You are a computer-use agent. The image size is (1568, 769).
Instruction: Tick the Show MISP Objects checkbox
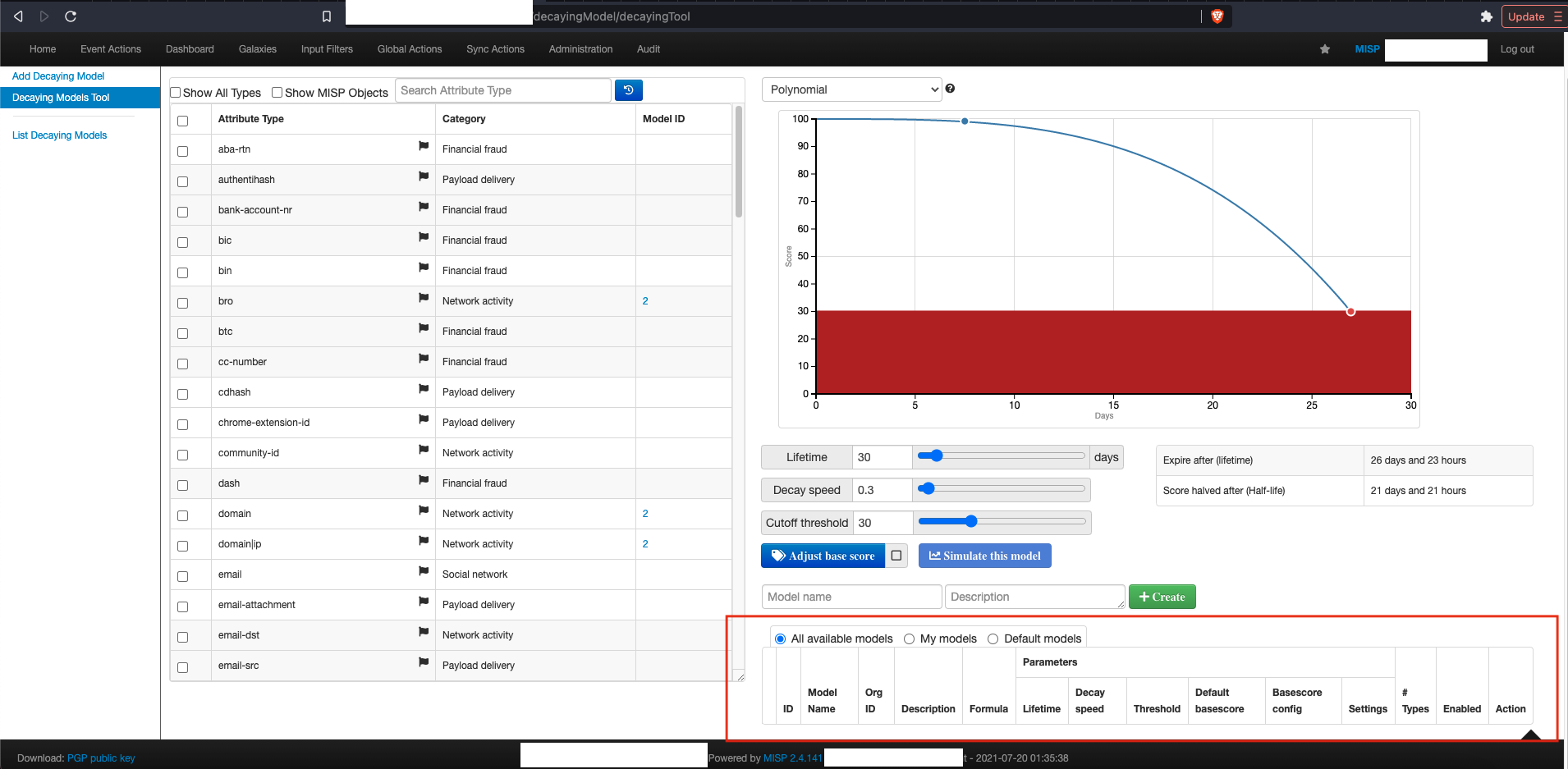[277, 93]
